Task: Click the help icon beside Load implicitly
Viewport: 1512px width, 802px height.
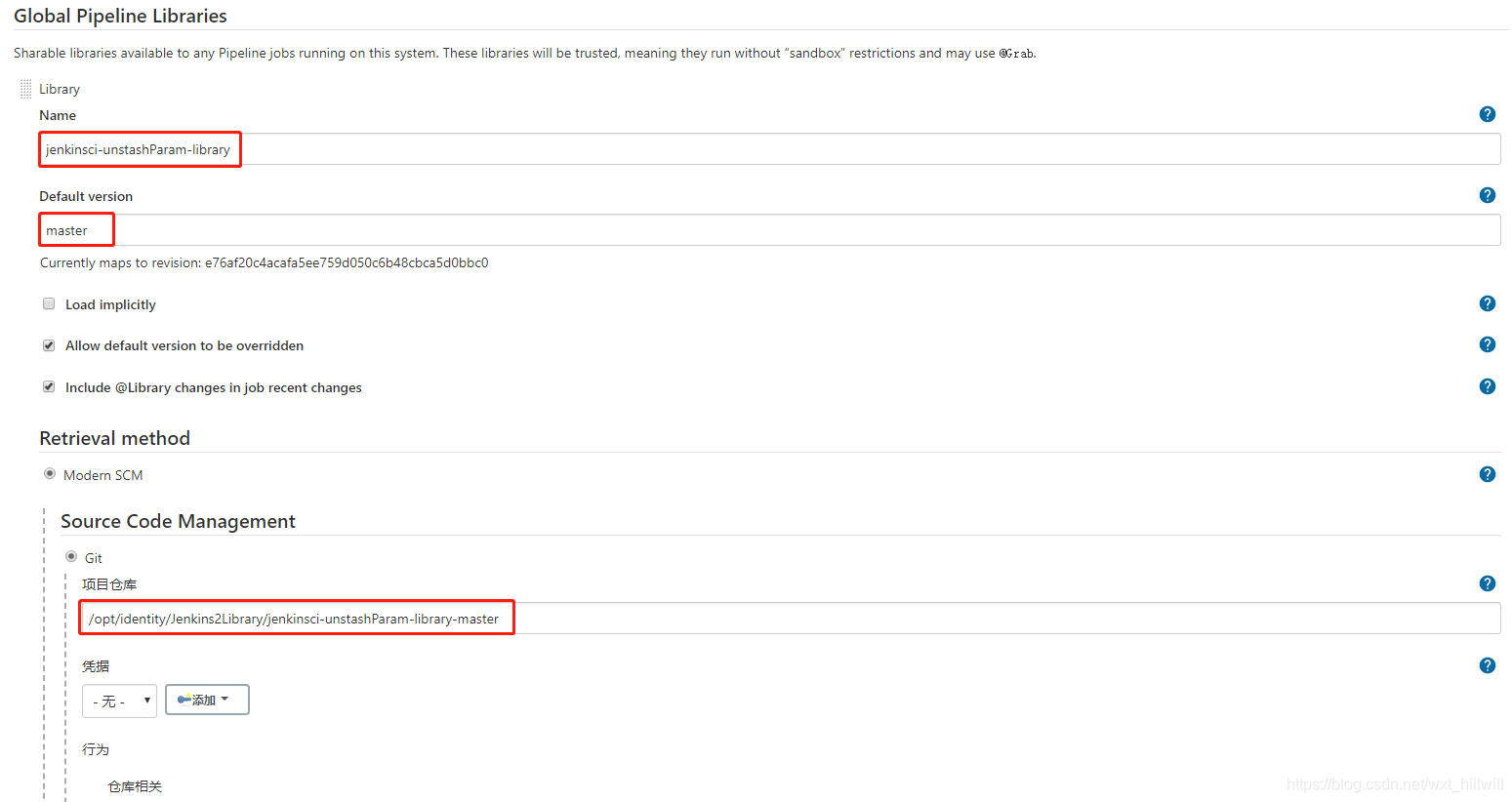Action: coord(1487,303)
